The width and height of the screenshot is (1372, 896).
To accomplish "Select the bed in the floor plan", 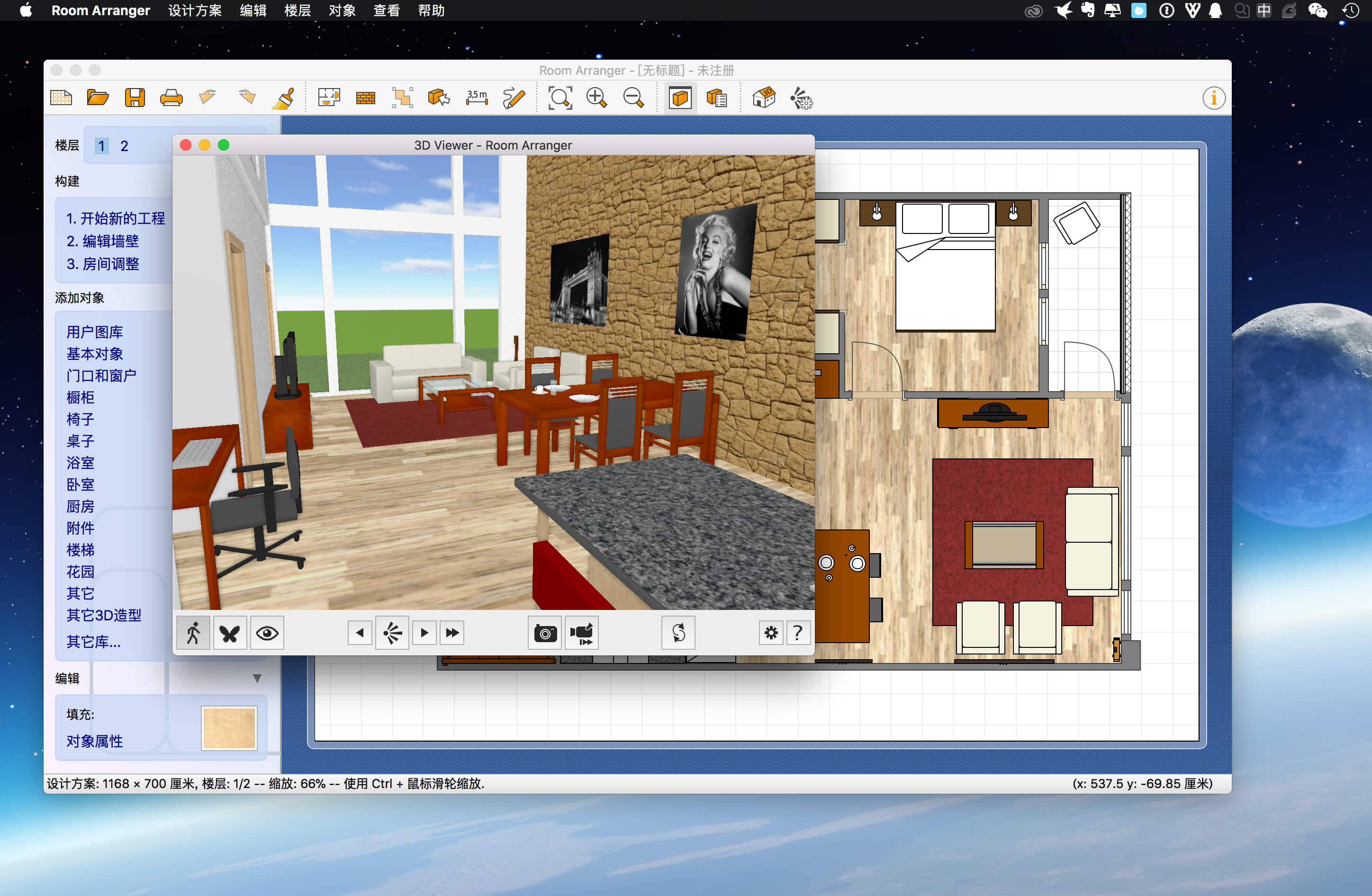I will click(946, 267).
